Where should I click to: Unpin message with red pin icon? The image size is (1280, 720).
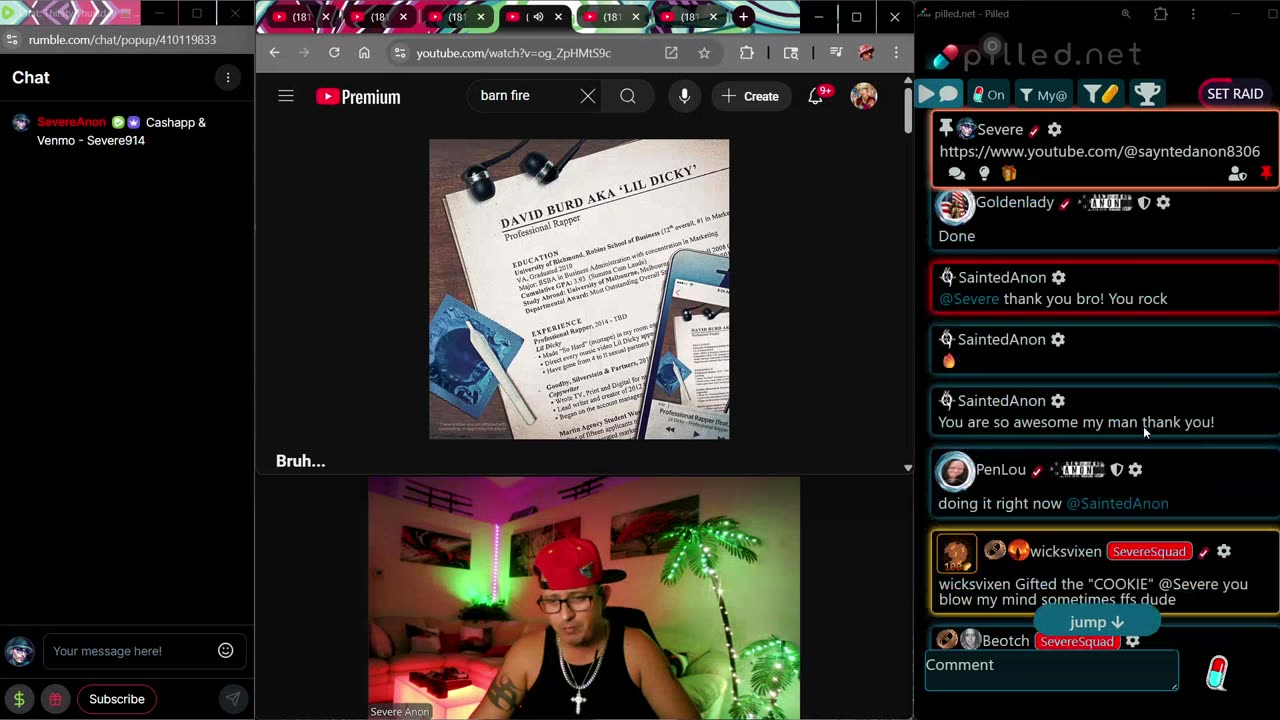tap(1266, 174)
